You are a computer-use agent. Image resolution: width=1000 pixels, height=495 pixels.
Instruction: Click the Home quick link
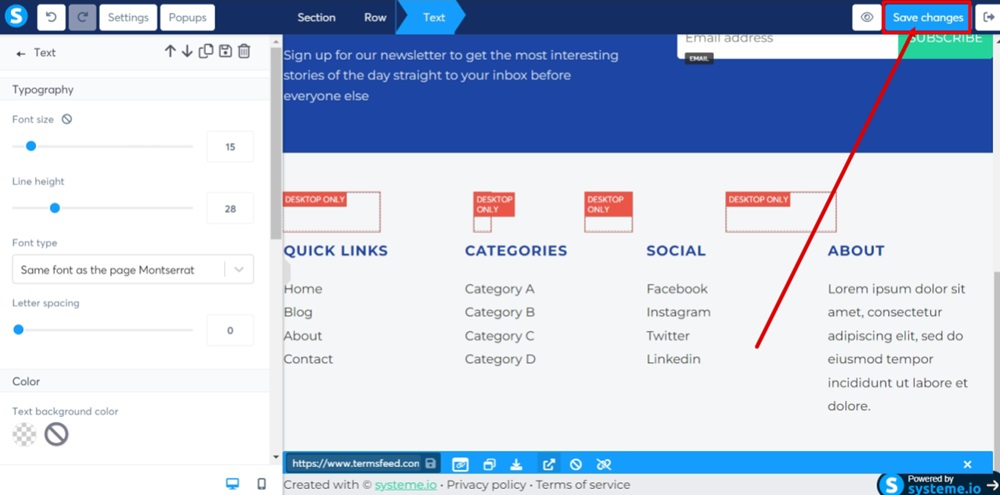pos(303,289)
